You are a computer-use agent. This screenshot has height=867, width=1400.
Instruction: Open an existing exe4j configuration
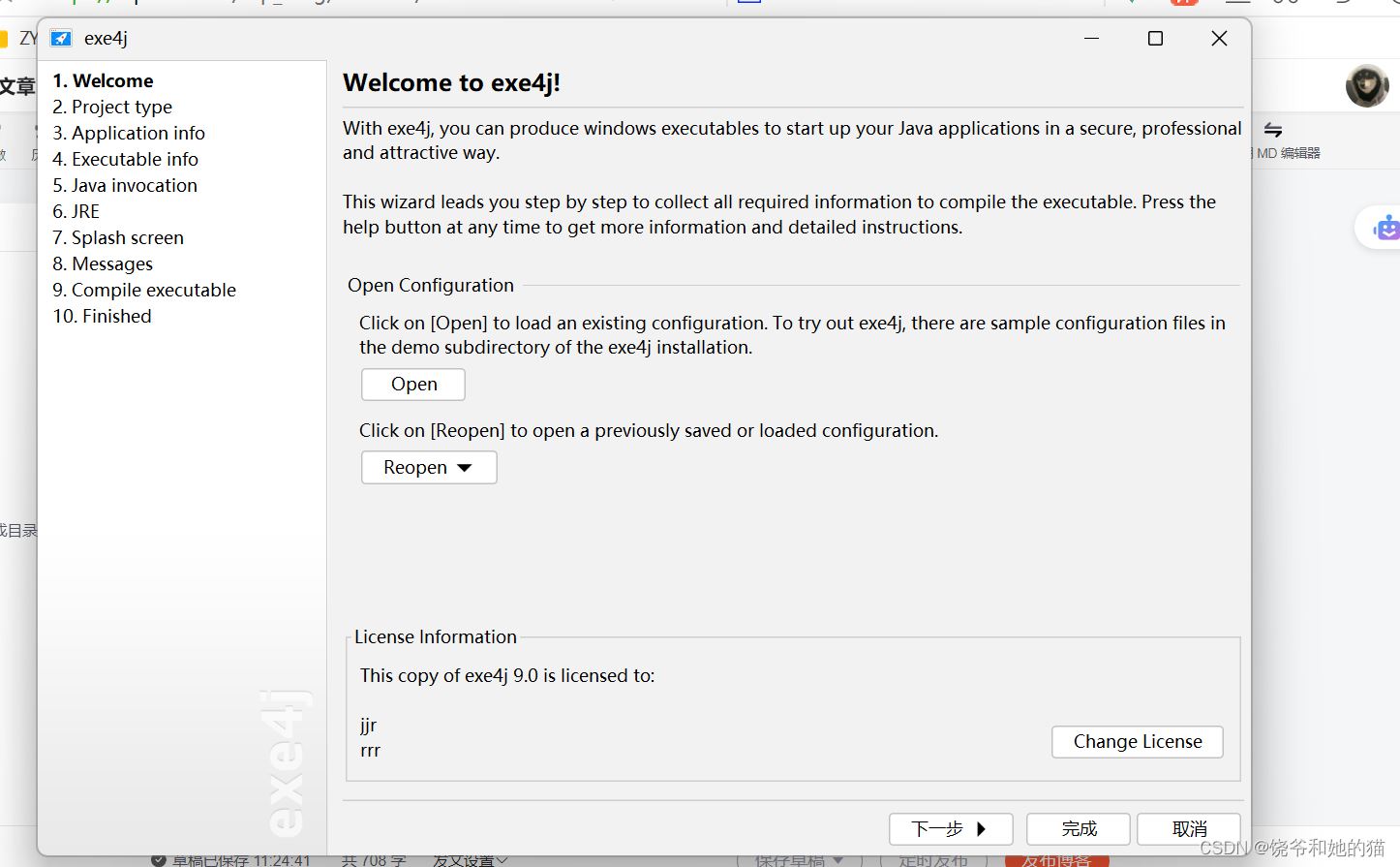click(413, 385)
